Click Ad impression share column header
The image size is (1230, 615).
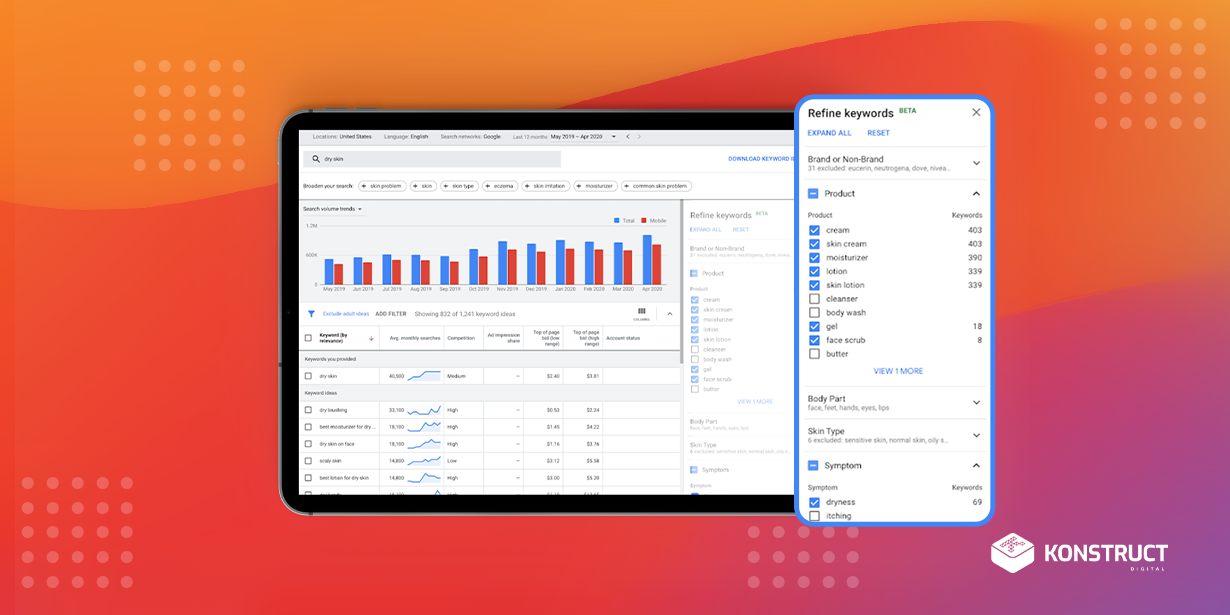coord(504,338)
